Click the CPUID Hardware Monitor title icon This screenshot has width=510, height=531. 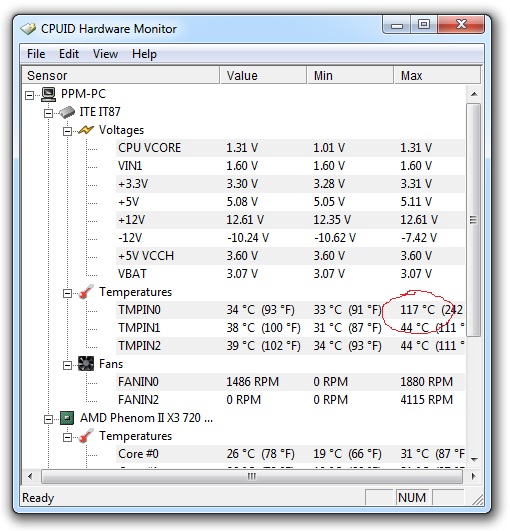(x=28, y=29)
